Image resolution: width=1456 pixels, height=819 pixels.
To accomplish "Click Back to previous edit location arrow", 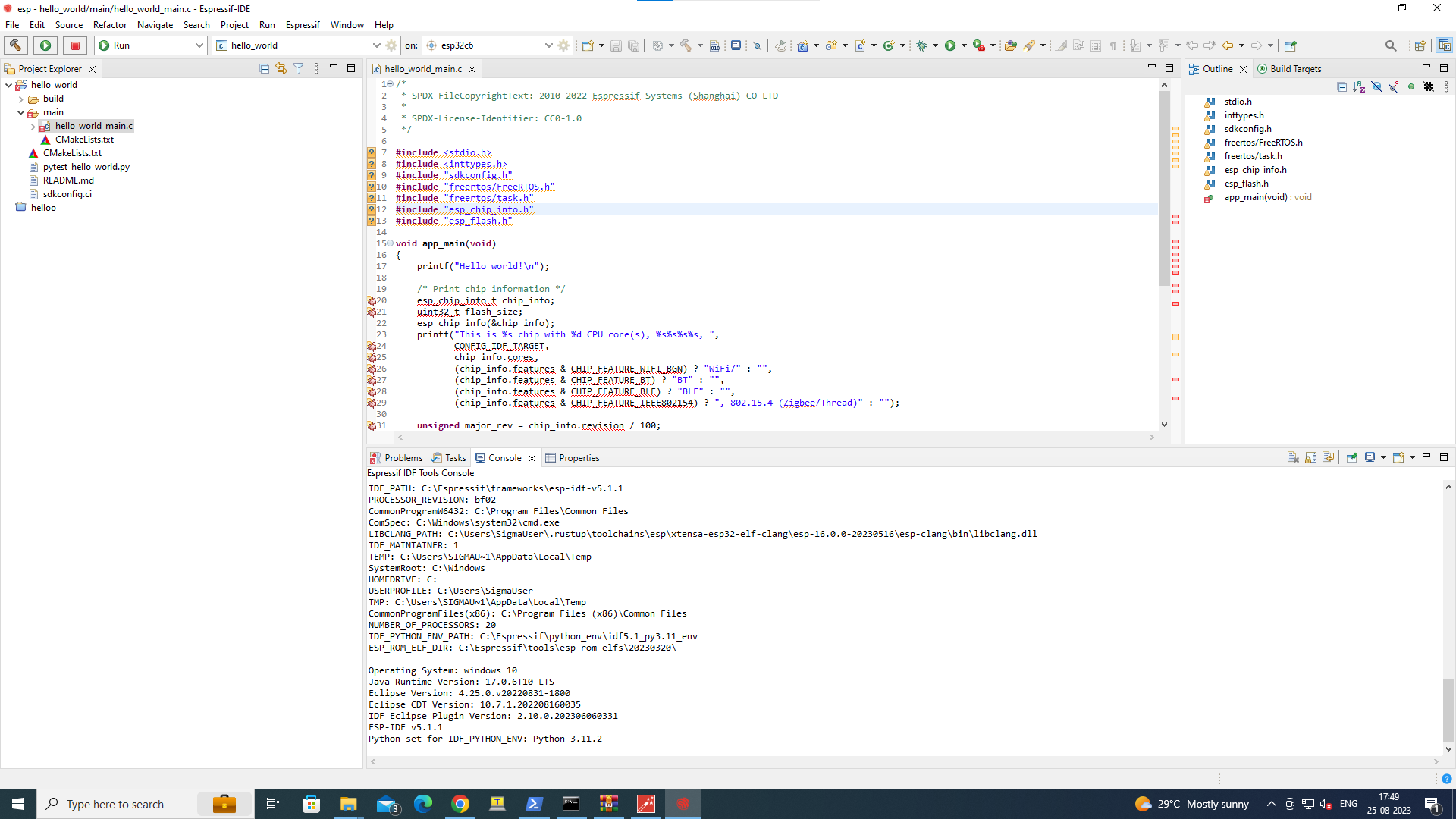I will click(x=1228, y=45).
